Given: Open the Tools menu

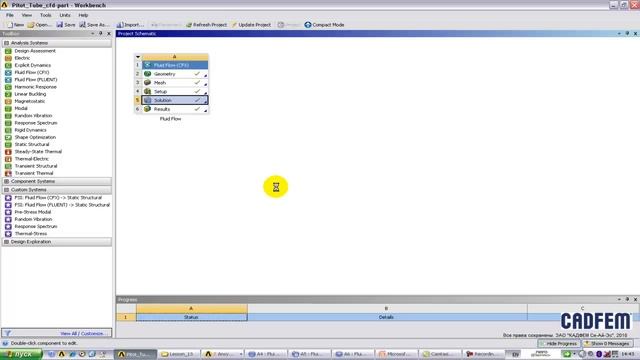Looking at the screenshot, I should pyautogui.click(x=45, y=15).
